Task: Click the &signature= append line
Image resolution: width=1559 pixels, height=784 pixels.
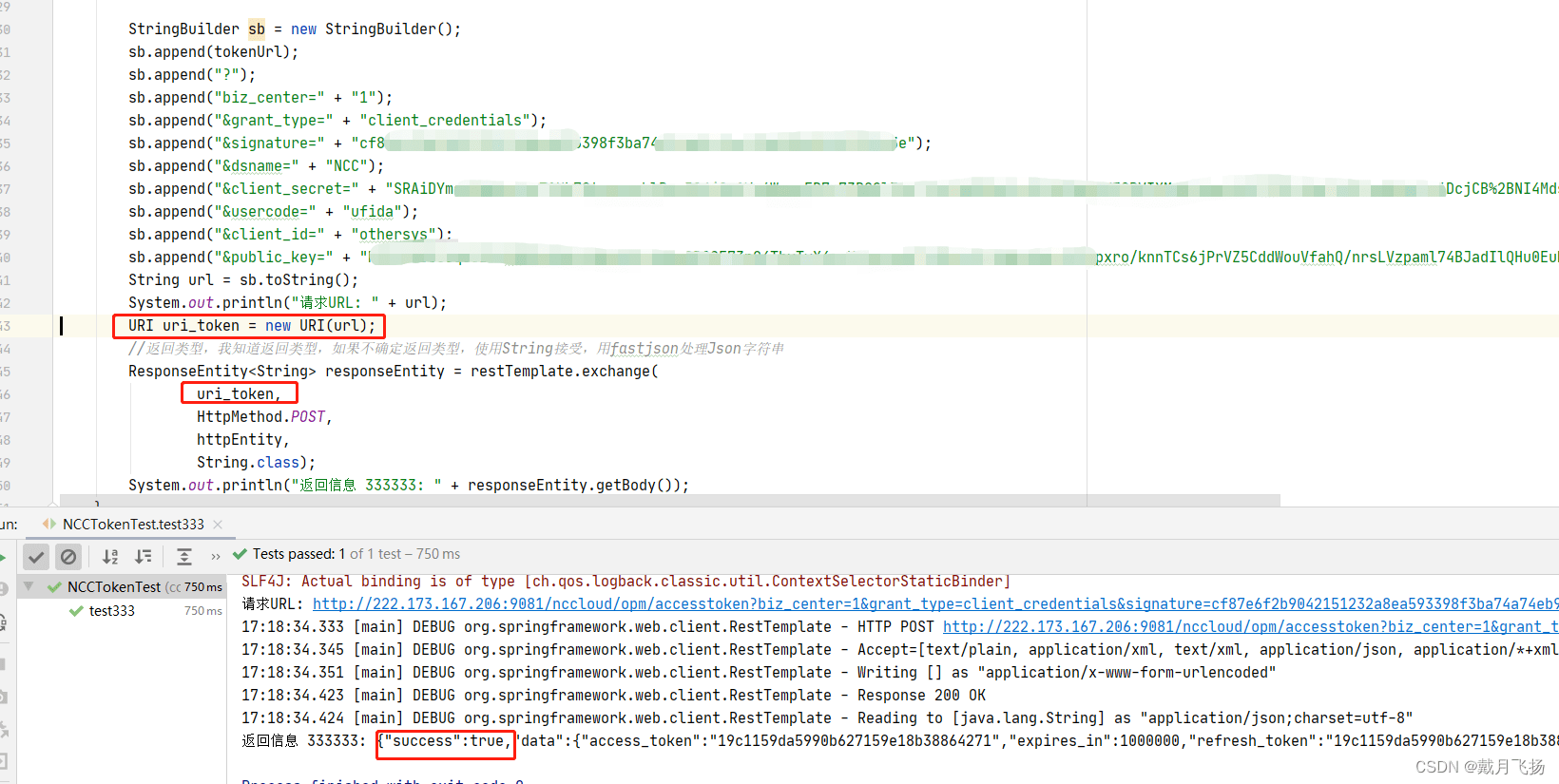Action: (529, 143)
